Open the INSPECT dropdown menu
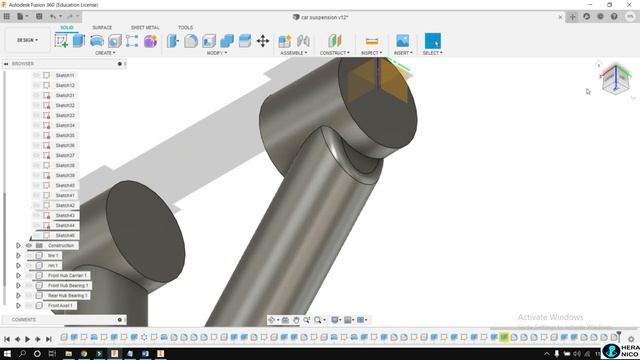640x360 pixels. (371, 53)
